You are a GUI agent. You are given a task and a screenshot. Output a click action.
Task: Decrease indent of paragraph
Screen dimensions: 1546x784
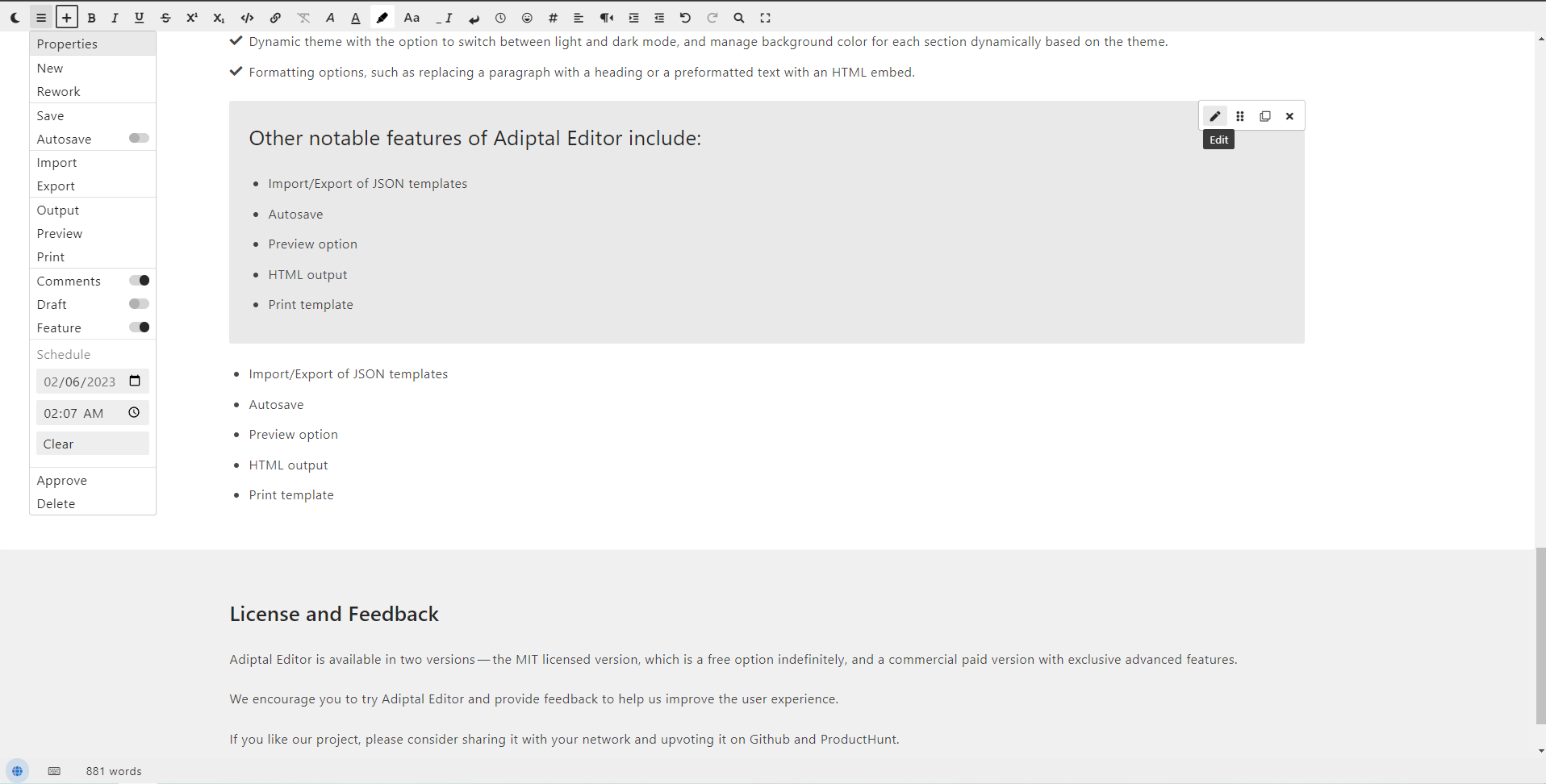click(x=659, y=17)
